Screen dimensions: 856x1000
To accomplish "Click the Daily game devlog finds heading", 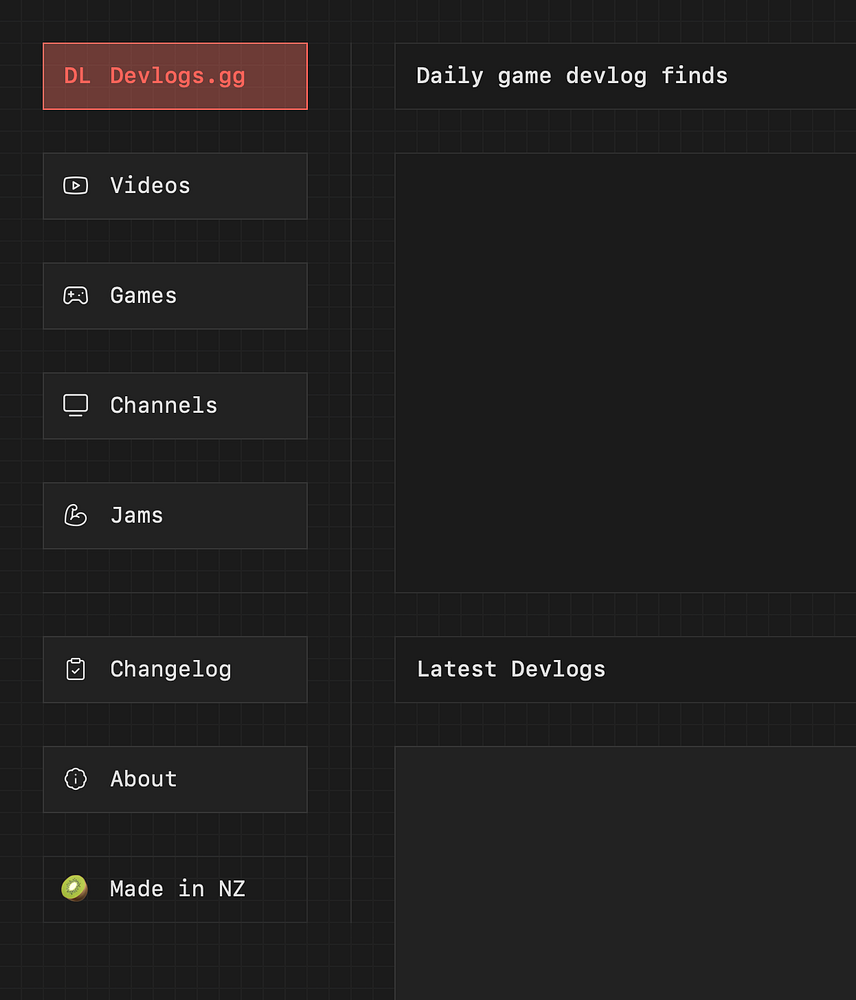I will (x=571, y=76).
